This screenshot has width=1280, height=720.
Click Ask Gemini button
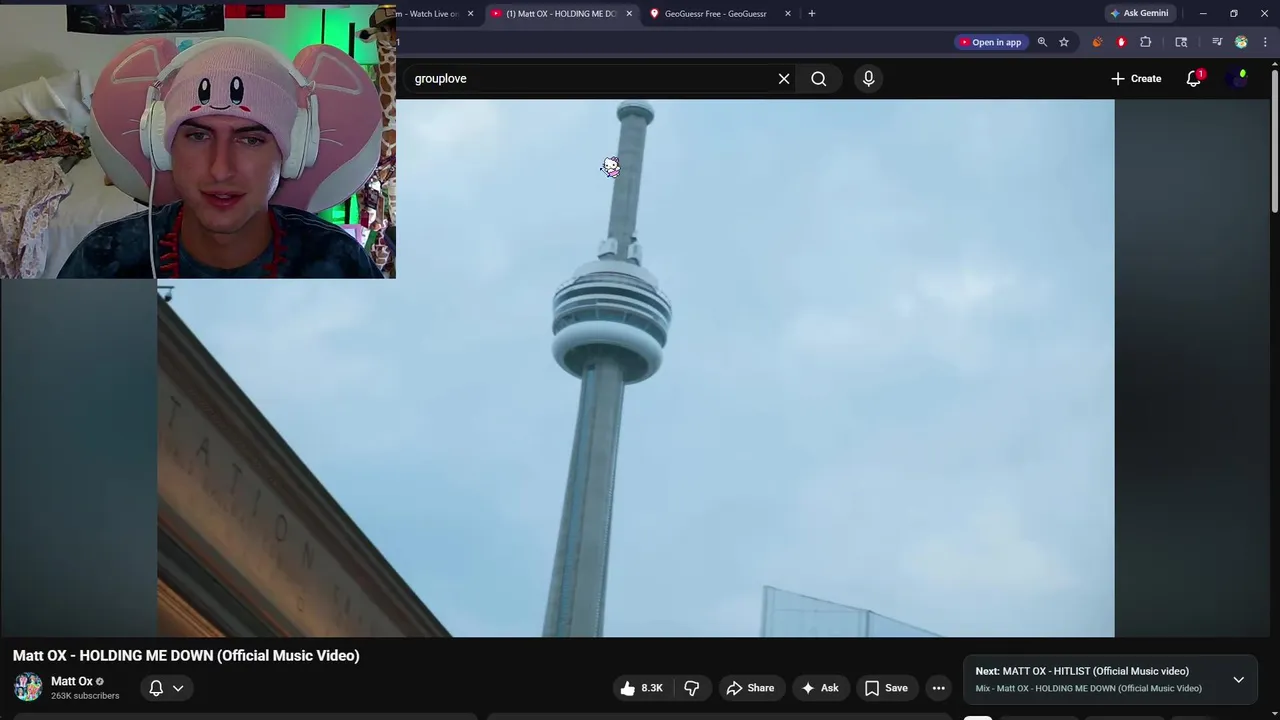click(1138, 14)
